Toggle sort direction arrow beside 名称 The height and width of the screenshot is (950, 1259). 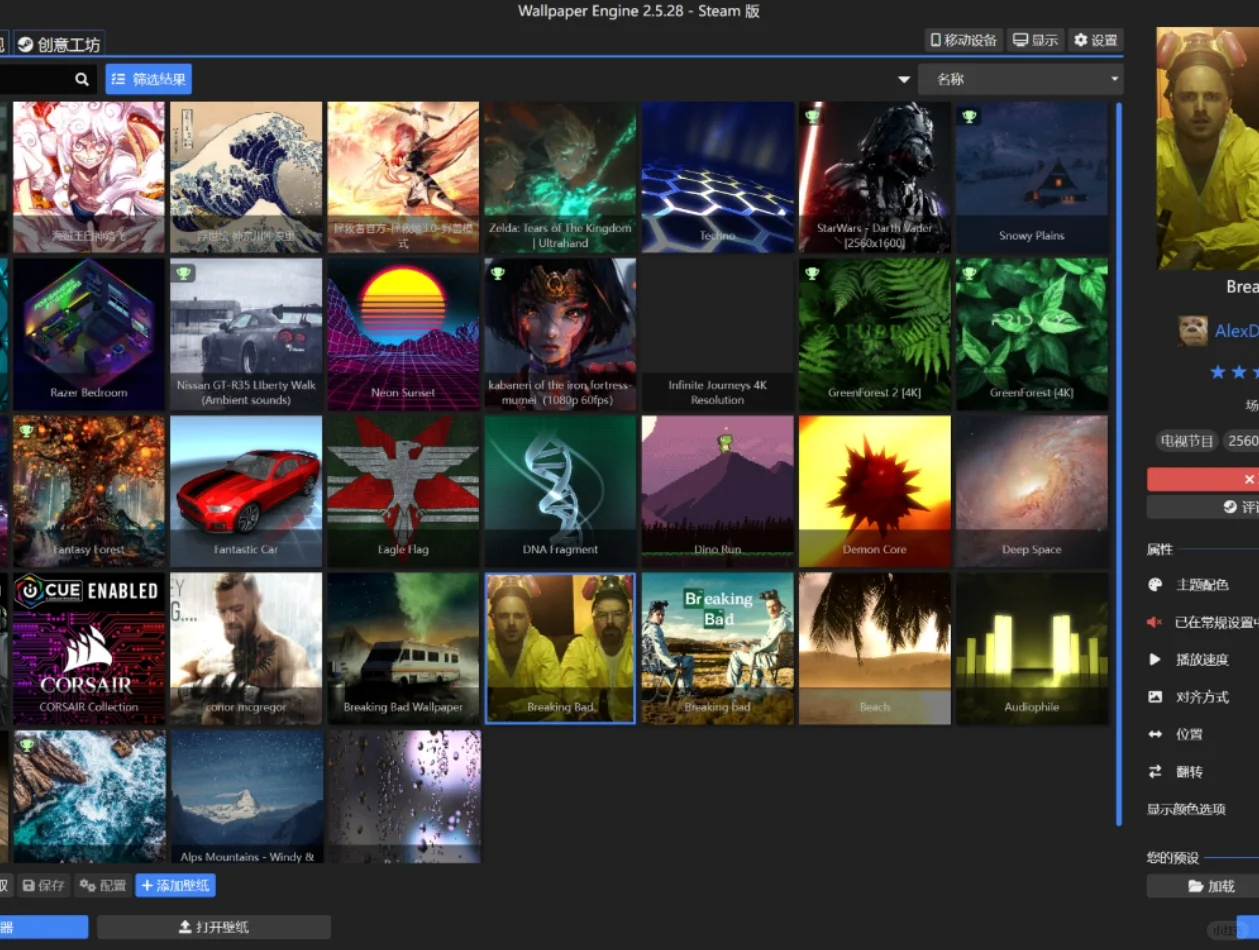[x=904, y=80]
